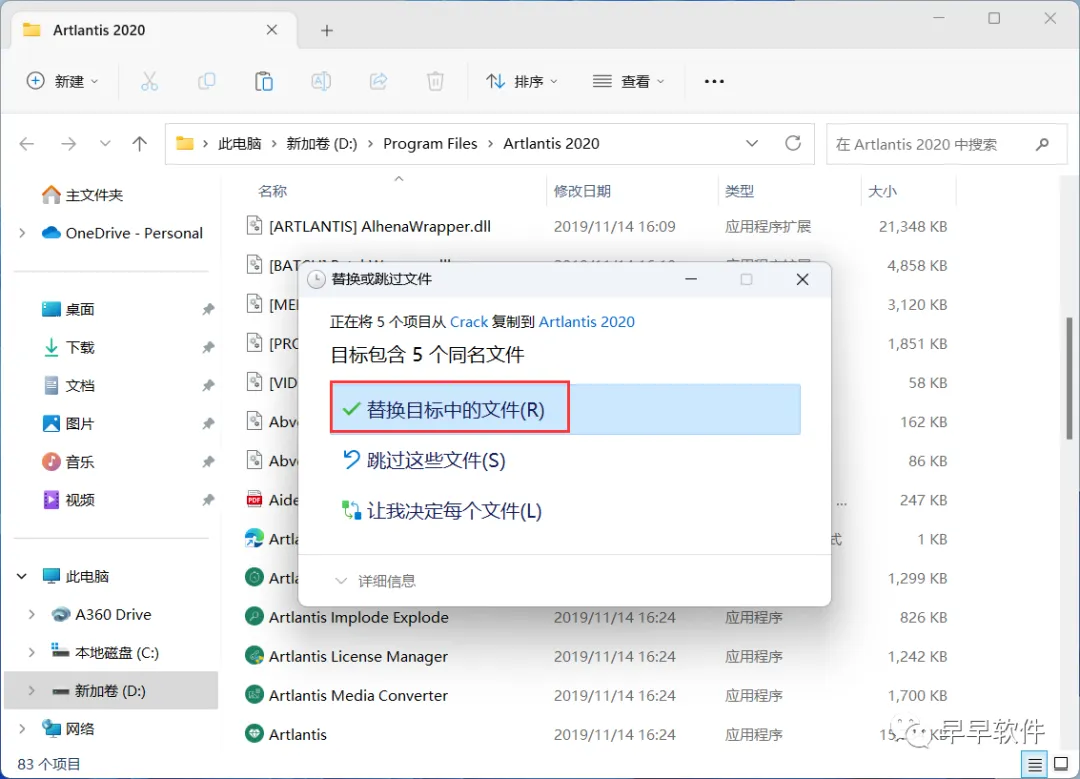Screen dimensions: 1080x779
Task: Open 主文件夹 in the sidebar
Action: pos(82,195)
